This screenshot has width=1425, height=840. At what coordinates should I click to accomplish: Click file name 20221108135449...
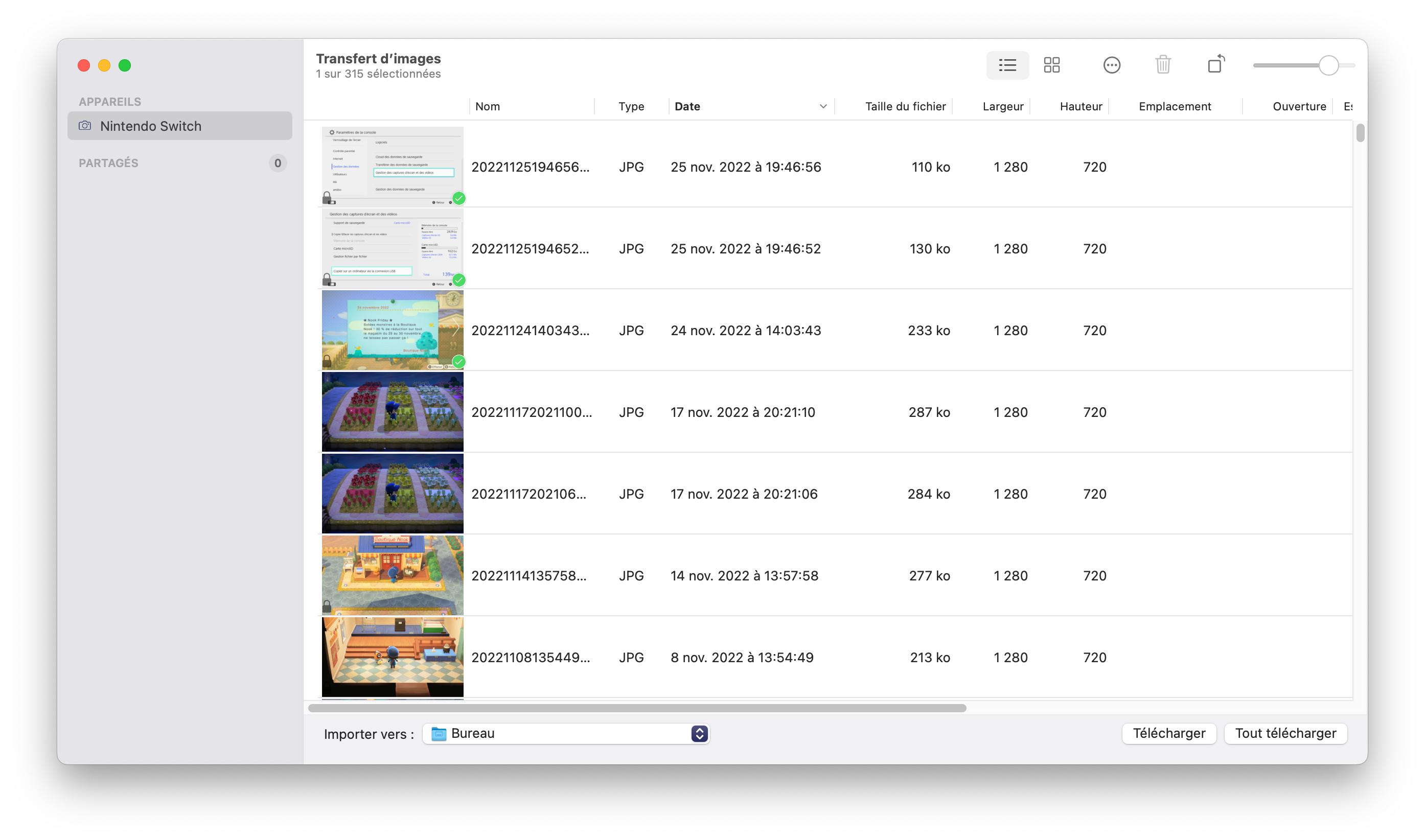tap(531, 657)
